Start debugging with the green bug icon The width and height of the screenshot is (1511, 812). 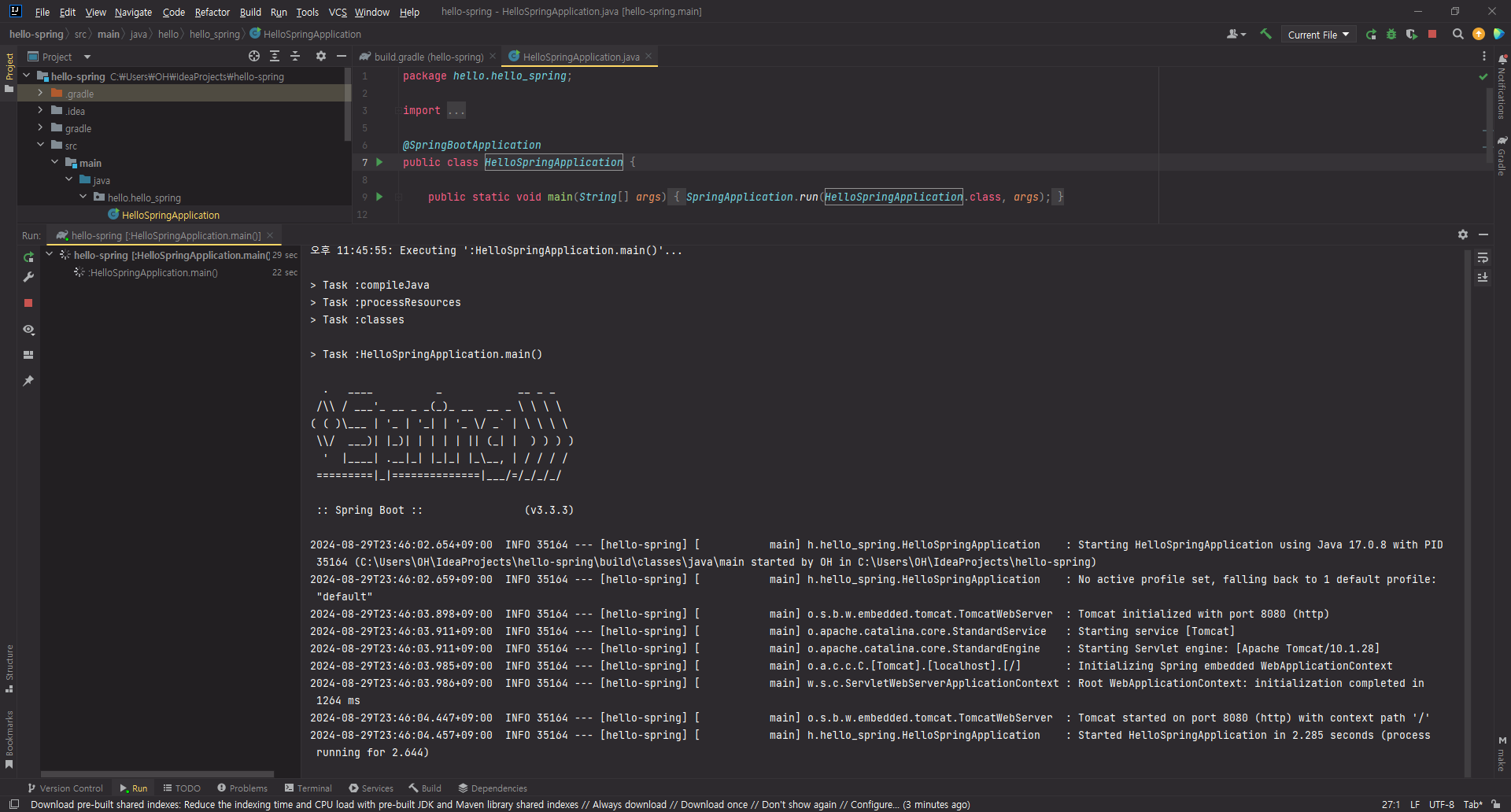[1391, 34]
